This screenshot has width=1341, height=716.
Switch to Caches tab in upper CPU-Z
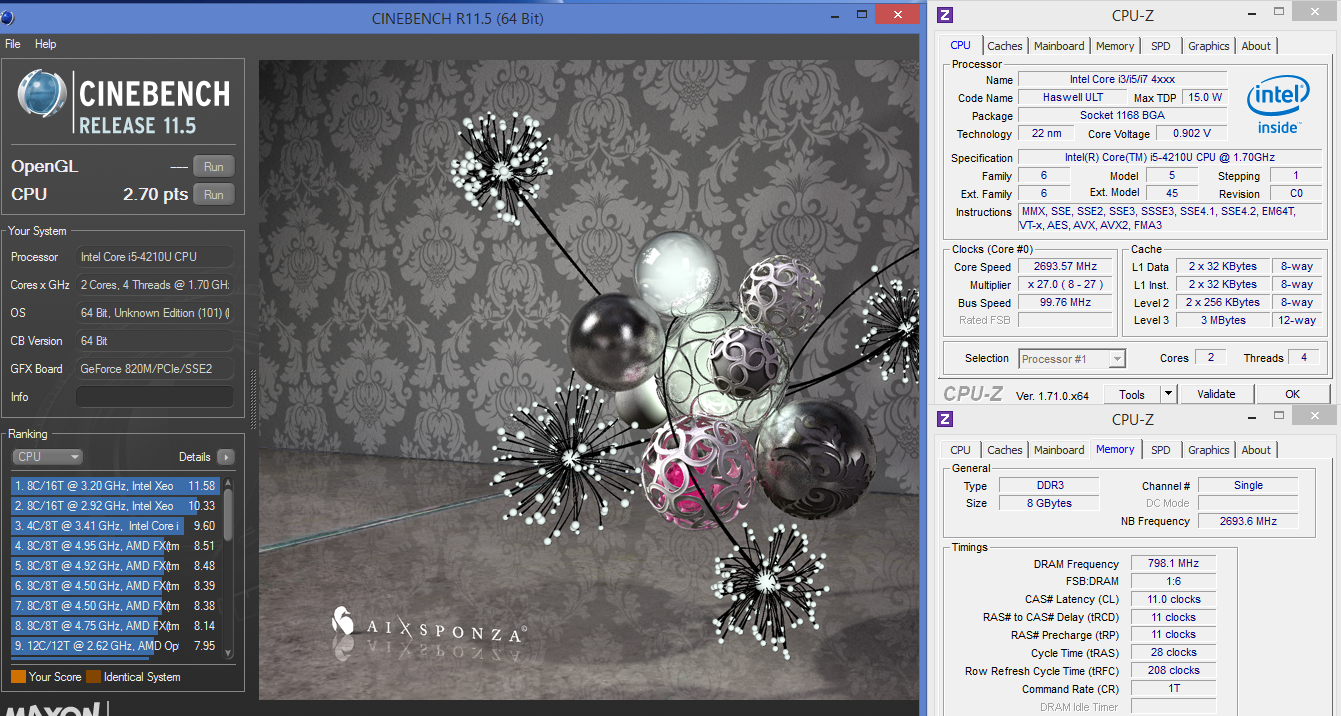pos(1005,46)
